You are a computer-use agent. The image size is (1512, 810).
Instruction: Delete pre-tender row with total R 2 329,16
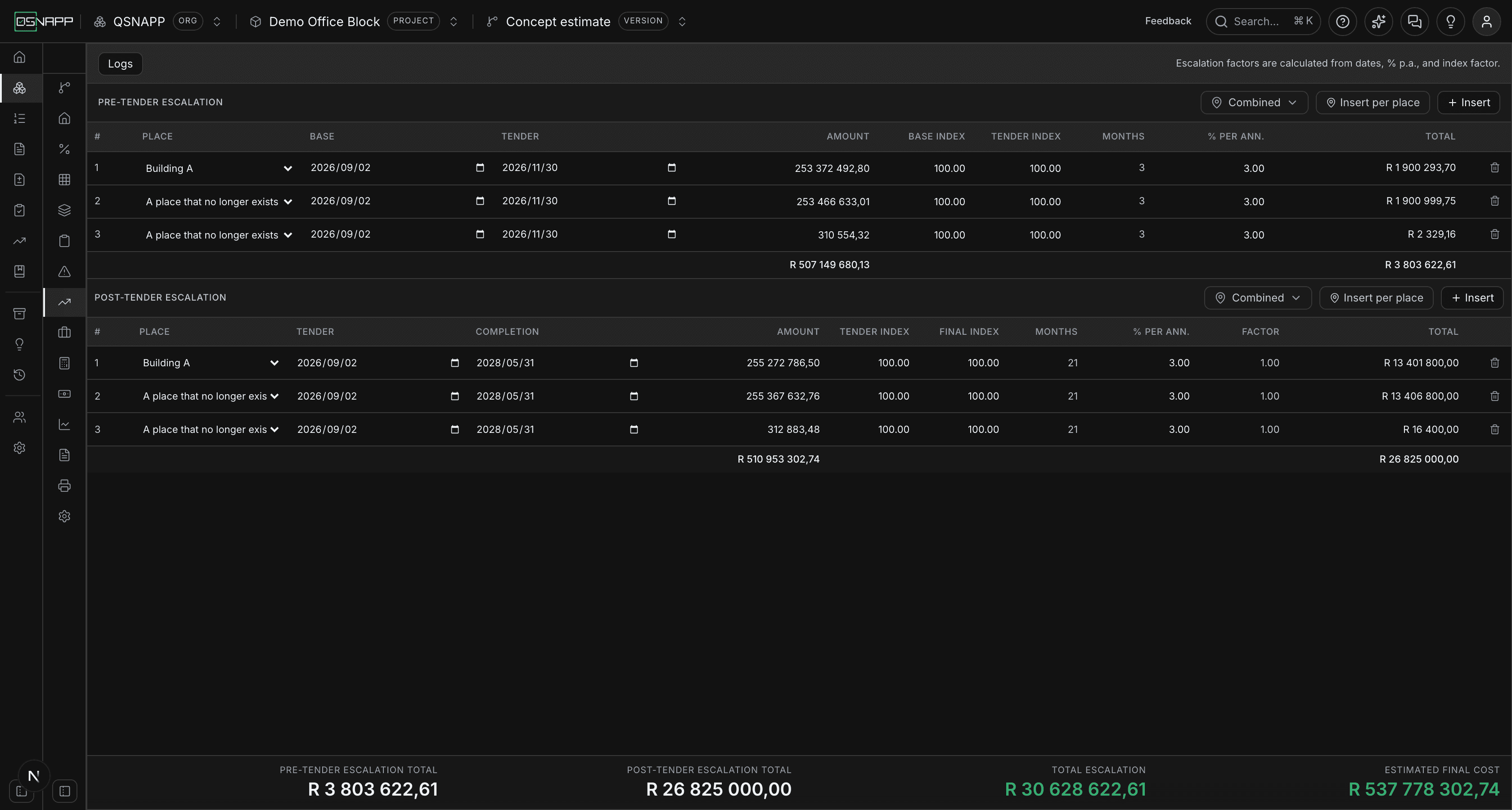point(1494,234)
